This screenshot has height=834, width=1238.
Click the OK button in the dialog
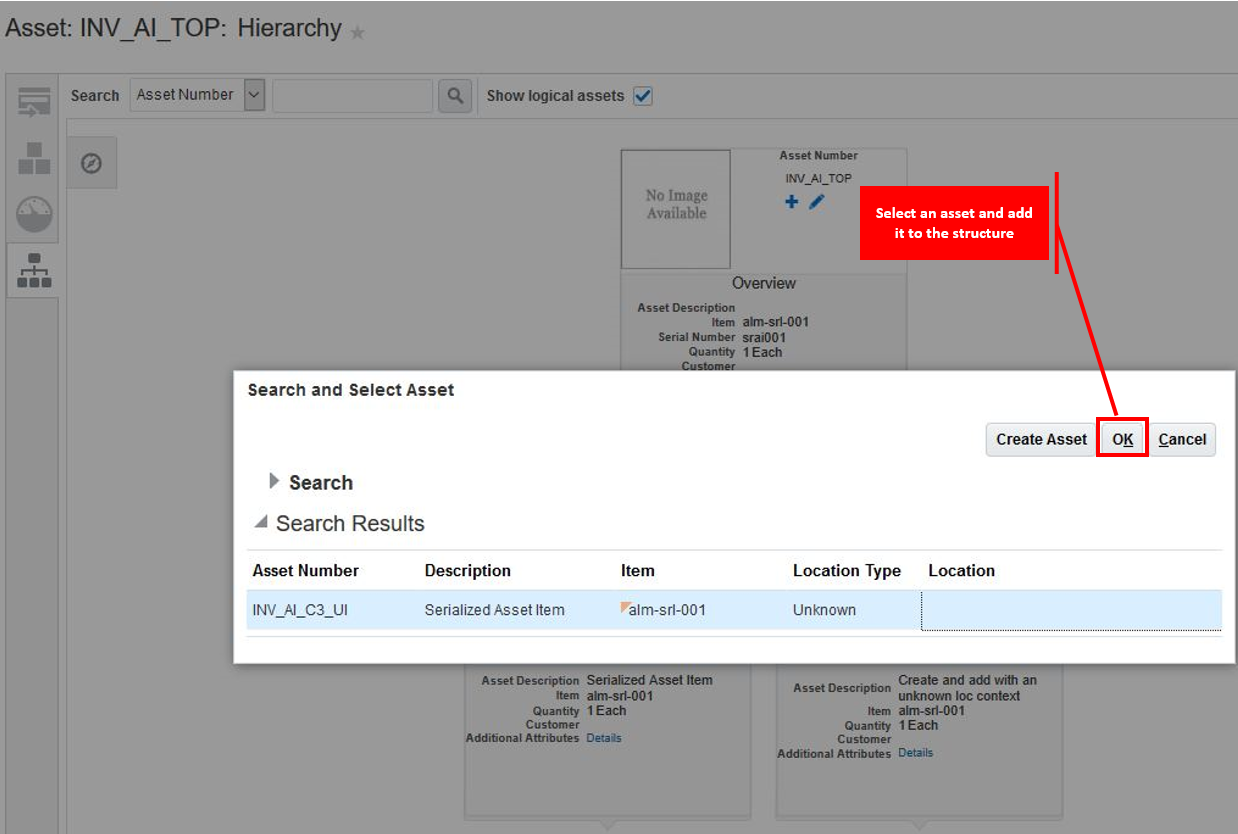(1122, 439)
